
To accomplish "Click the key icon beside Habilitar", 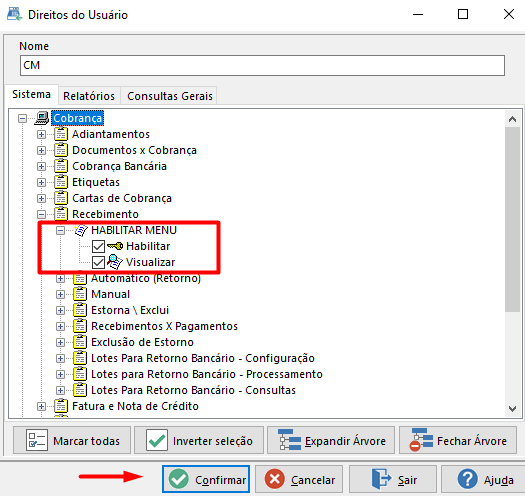I will coord(115,246).
